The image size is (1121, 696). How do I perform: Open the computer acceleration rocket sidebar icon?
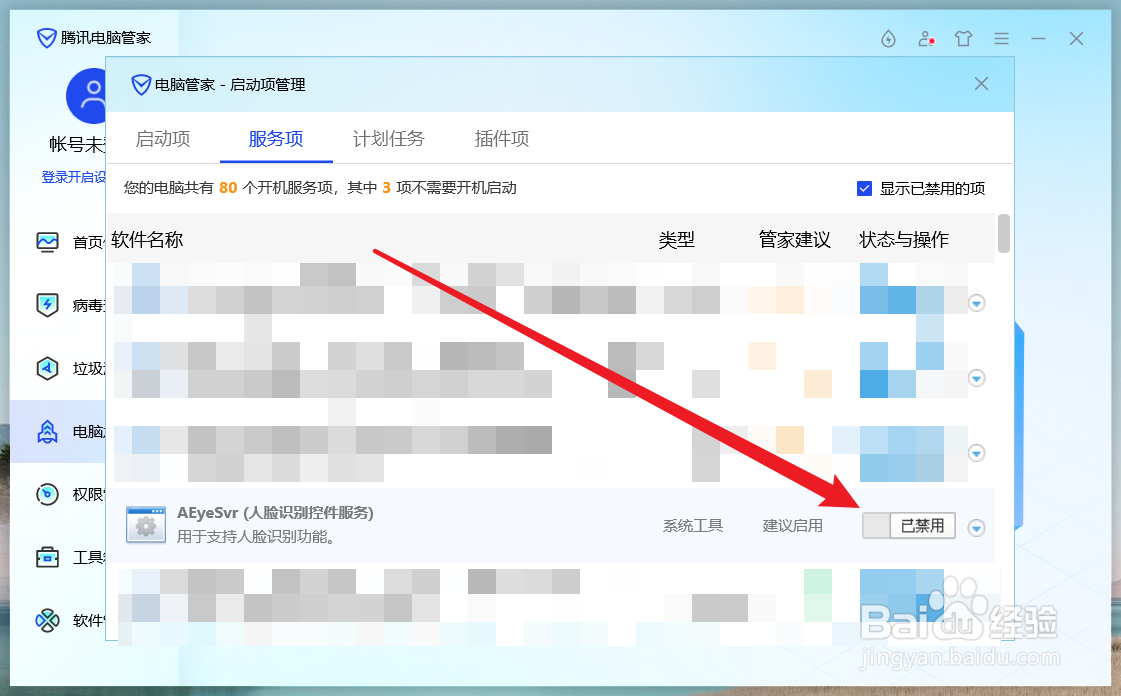(x=47, y=432)
